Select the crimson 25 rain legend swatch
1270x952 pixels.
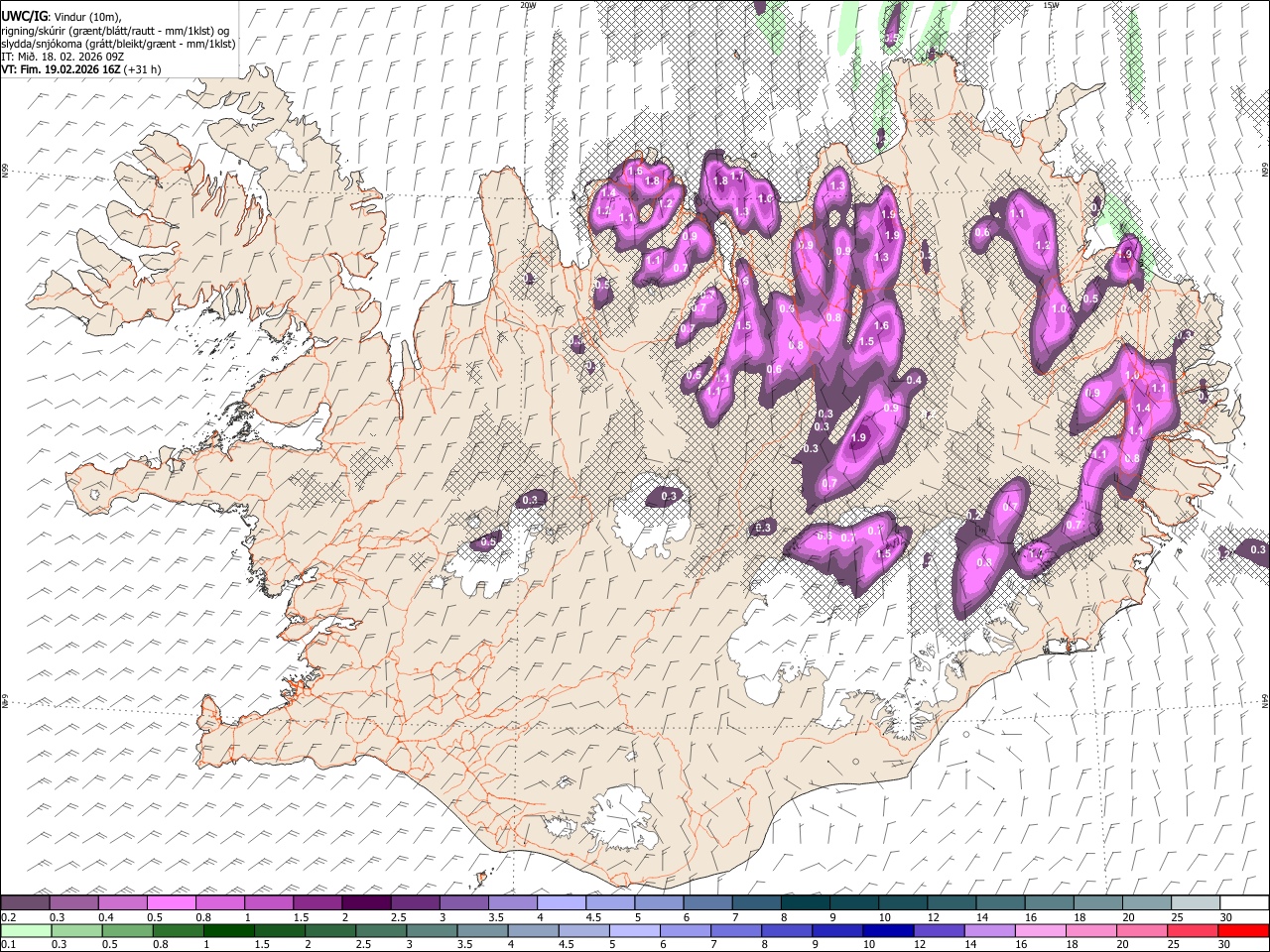click(1192, 931)
